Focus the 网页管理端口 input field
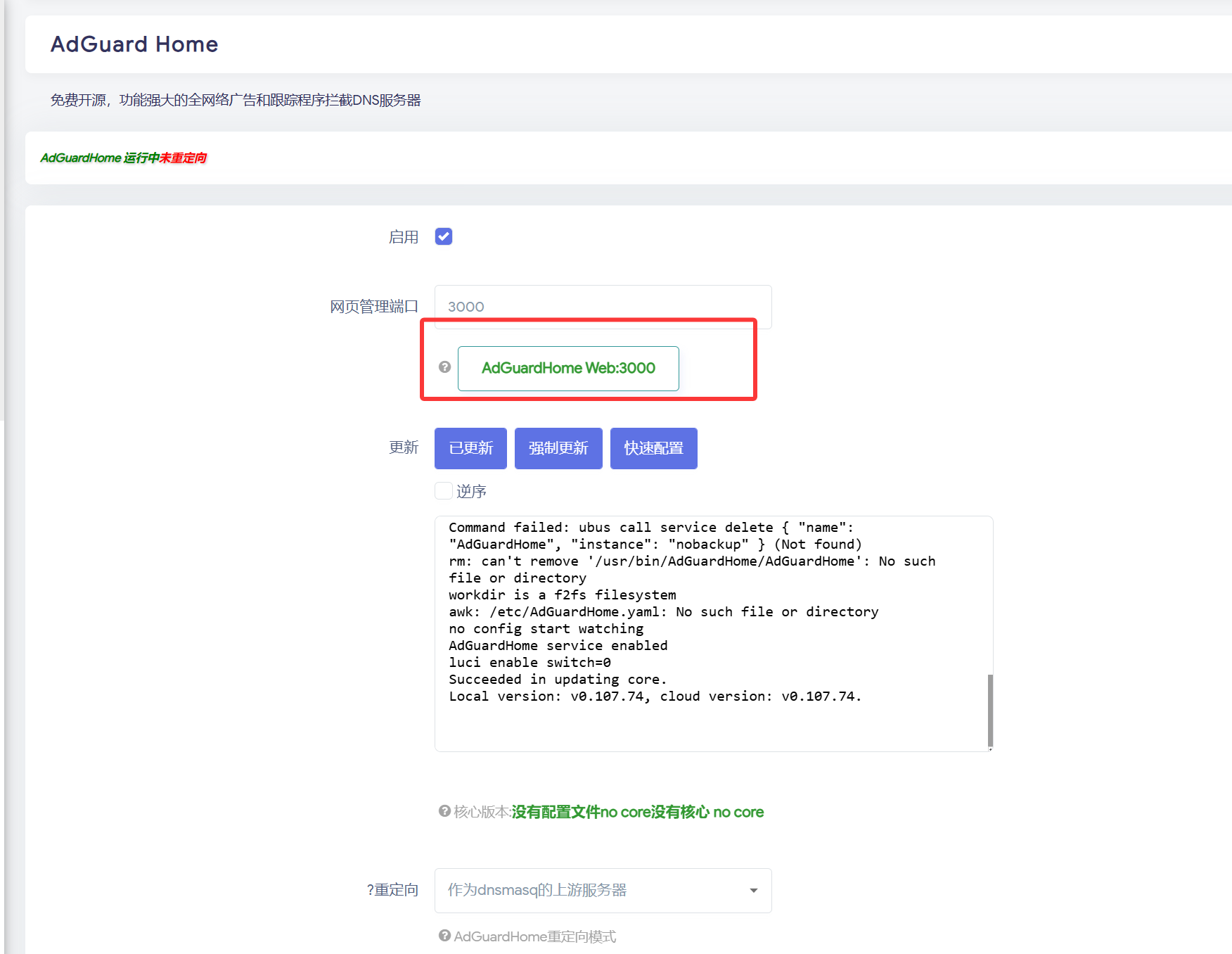The height and width of the screenshot is (954, 1232). pos(603,307)
